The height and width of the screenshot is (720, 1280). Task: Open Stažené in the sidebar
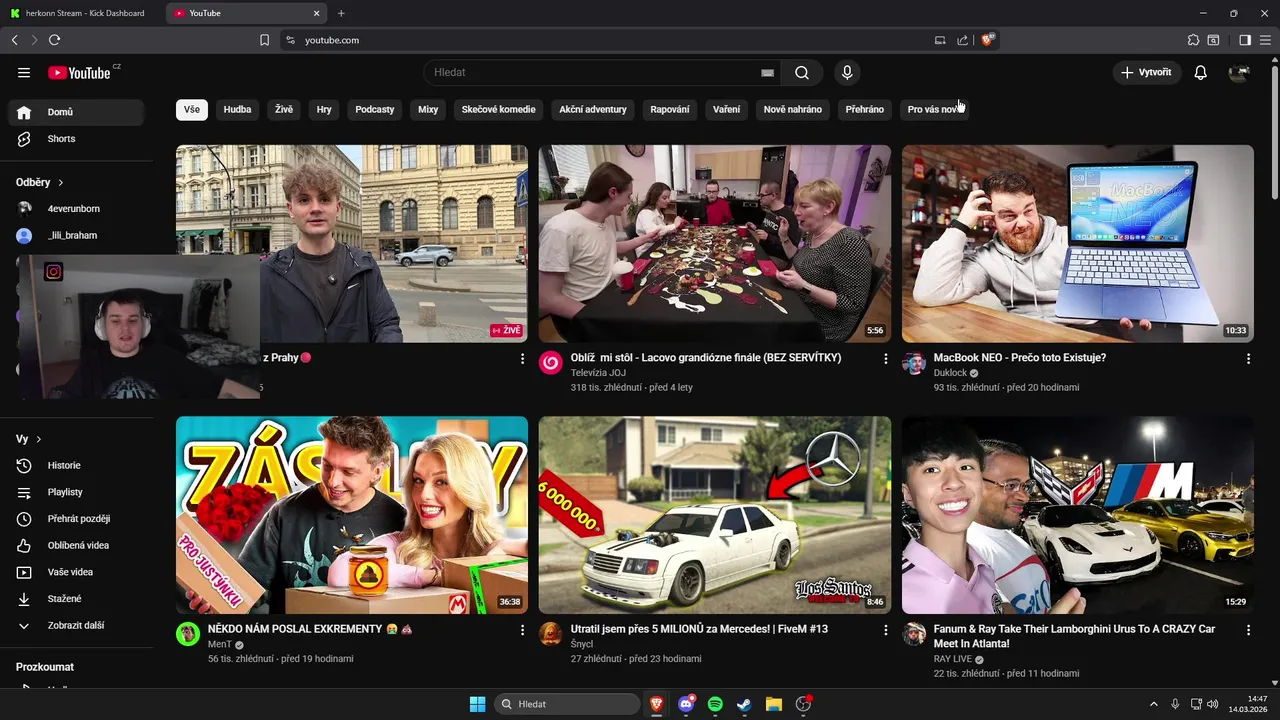(76, 599)
